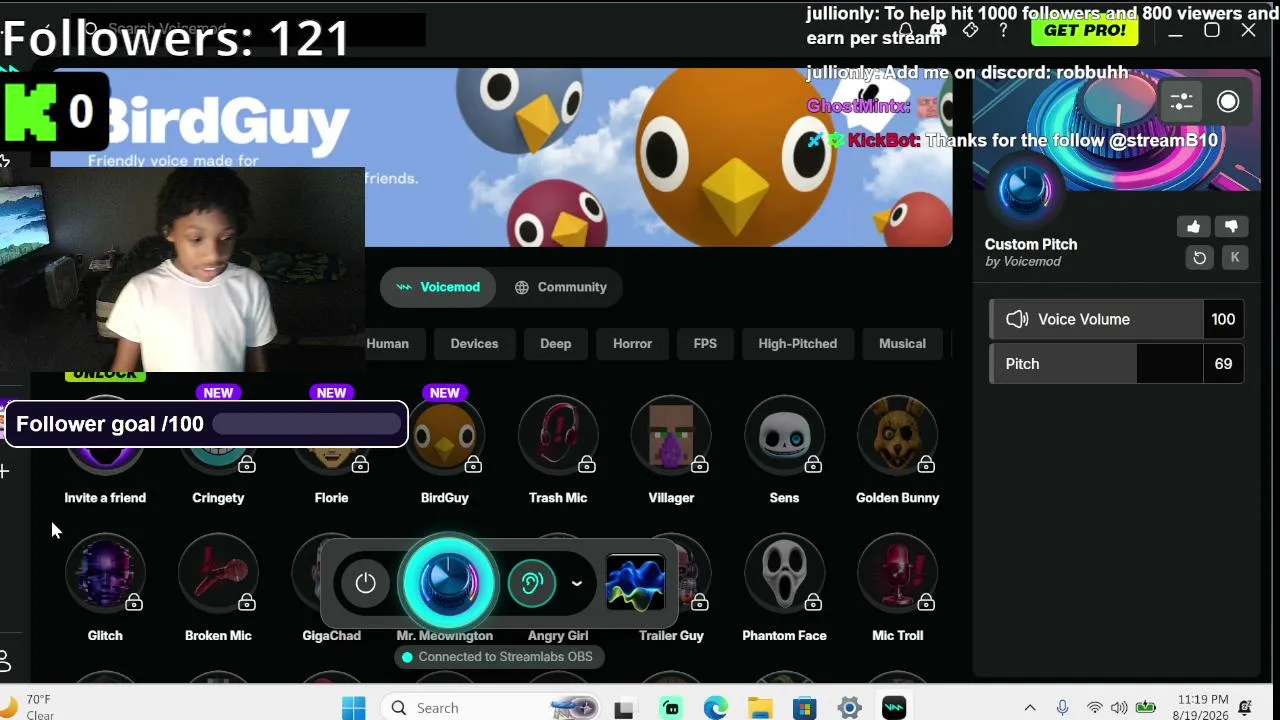1280x720 pixels.
Task: Click the Mr. Meowington voice label
Action: click(445, 635)
